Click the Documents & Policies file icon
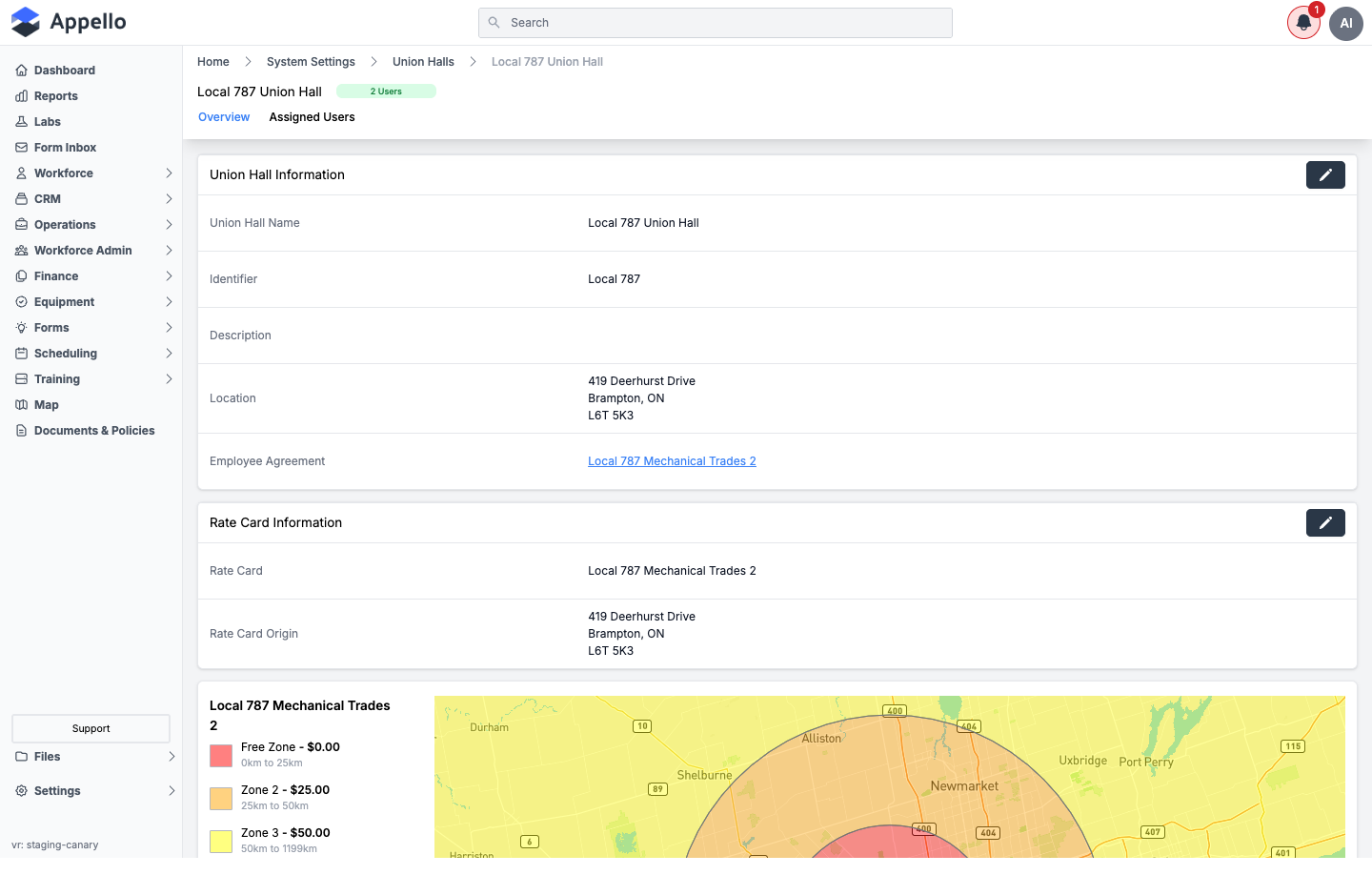This screenshot has height=875, width=1372. (21, 431)
